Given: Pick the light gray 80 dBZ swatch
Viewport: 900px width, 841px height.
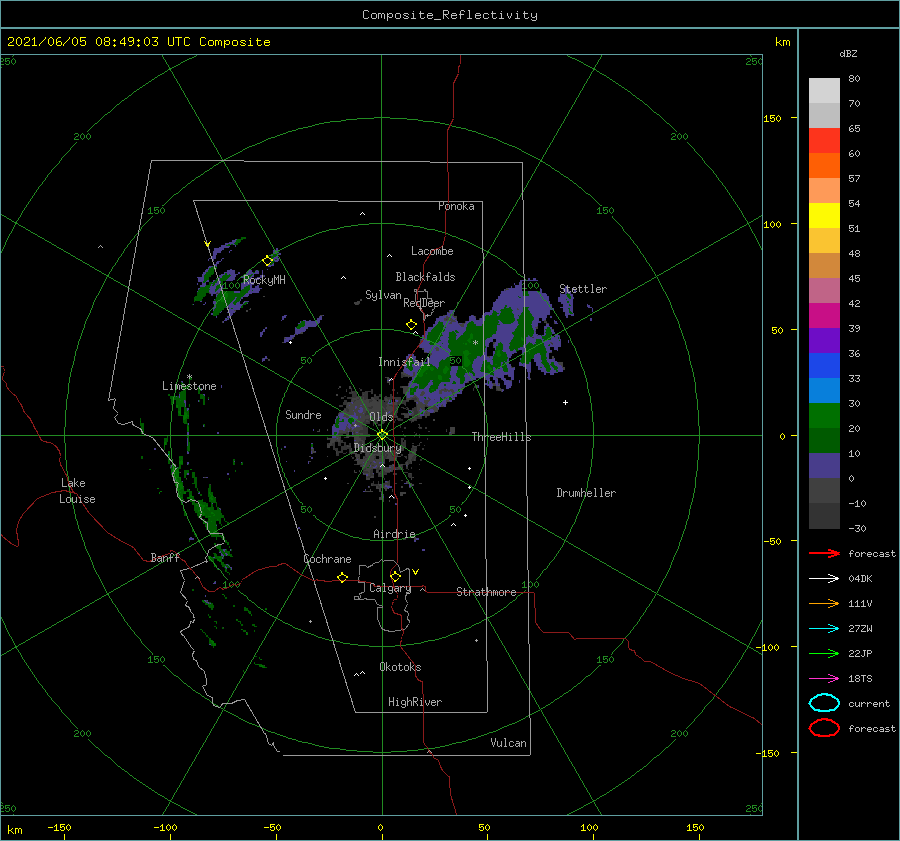Looking at the screenshot, I should [824, 91].
